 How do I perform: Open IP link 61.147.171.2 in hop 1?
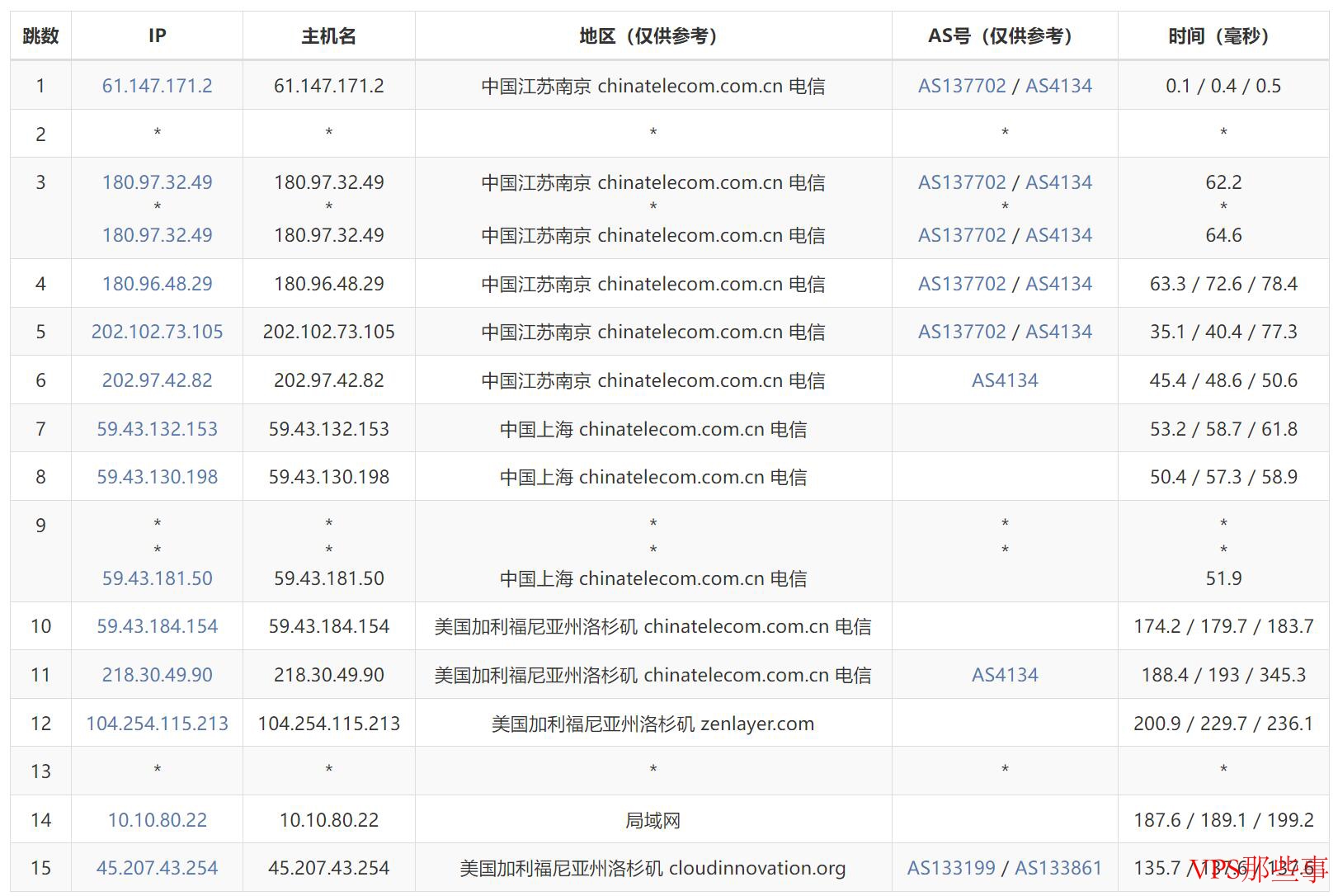point(157,86)
